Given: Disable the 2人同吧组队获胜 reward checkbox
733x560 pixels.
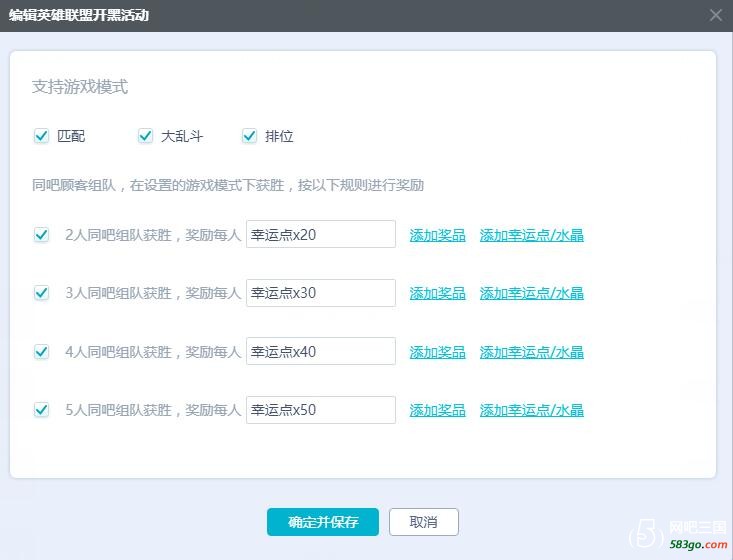Looking at the screenshot, I should coord(41,234).
